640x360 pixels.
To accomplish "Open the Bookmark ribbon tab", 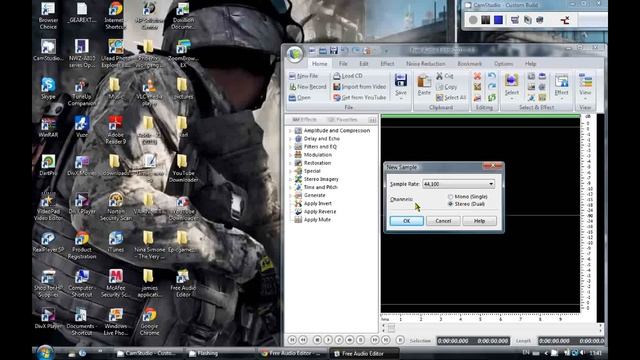I will coord(469,64).
